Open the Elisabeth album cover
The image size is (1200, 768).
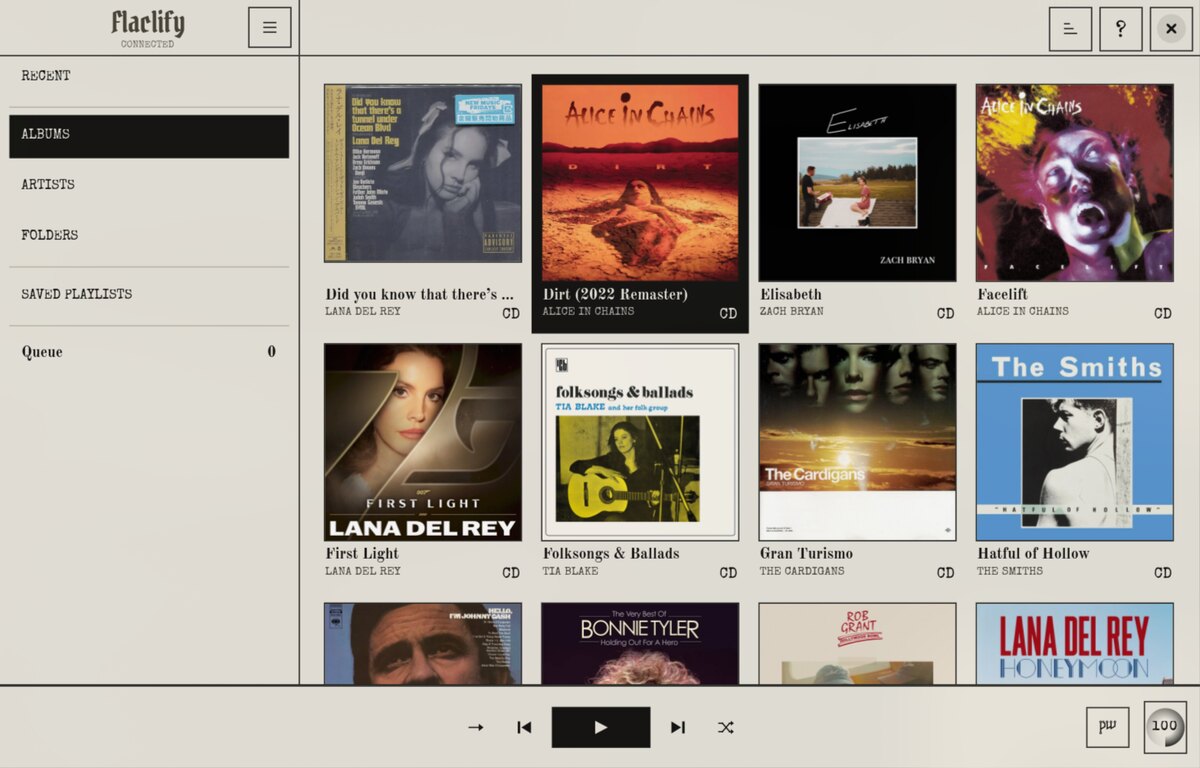(x=857, y=183)
